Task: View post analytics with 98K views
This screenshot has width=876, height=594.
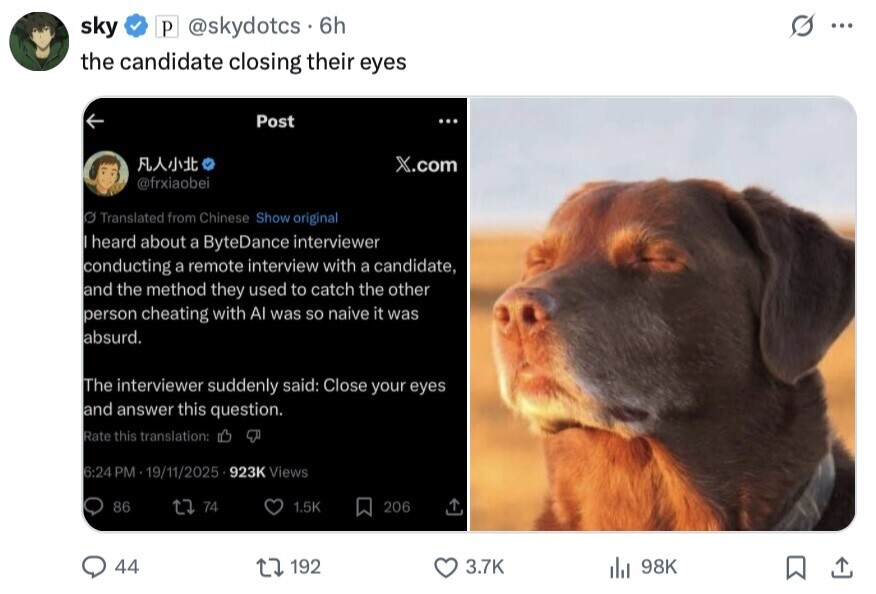Action: [620, 567]
